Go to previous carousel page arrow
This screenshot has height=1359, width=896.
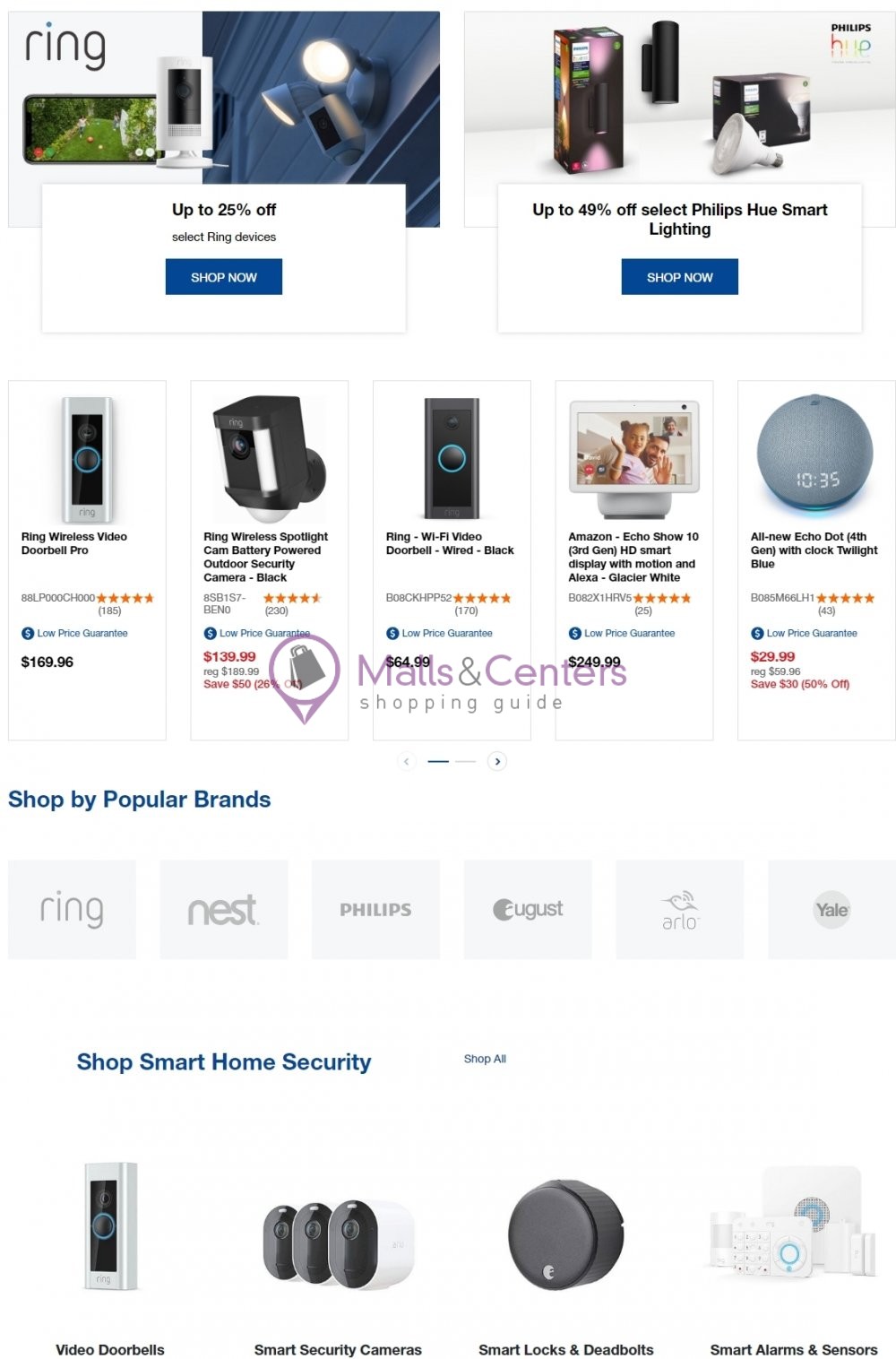407,761
